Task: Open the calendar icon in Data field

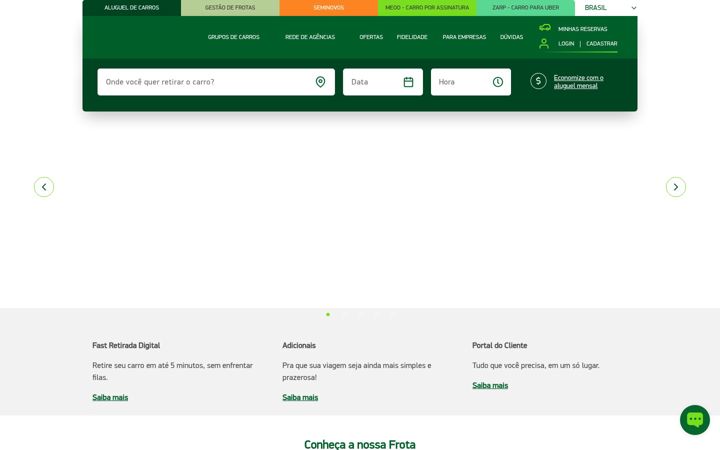Action: point(408,82)
